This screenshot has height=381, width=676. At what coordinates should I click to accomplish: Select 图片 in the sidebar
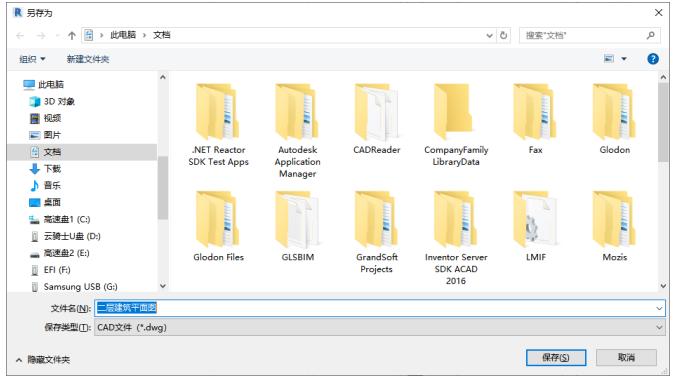pos(45,135)
